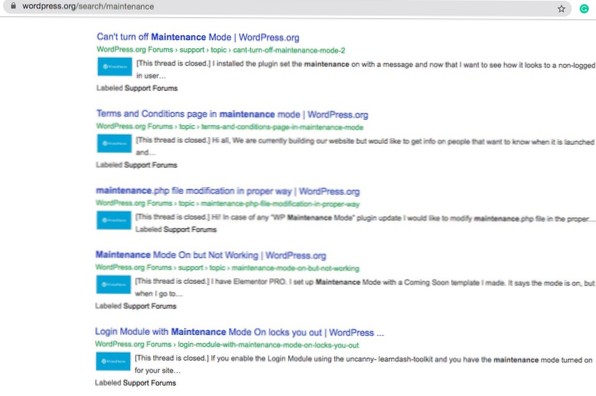The height and width of the screenshot is (396, 596).
Task: Select "Support Forums" label under Terms and Conditions result
Action: coord(151,165)
